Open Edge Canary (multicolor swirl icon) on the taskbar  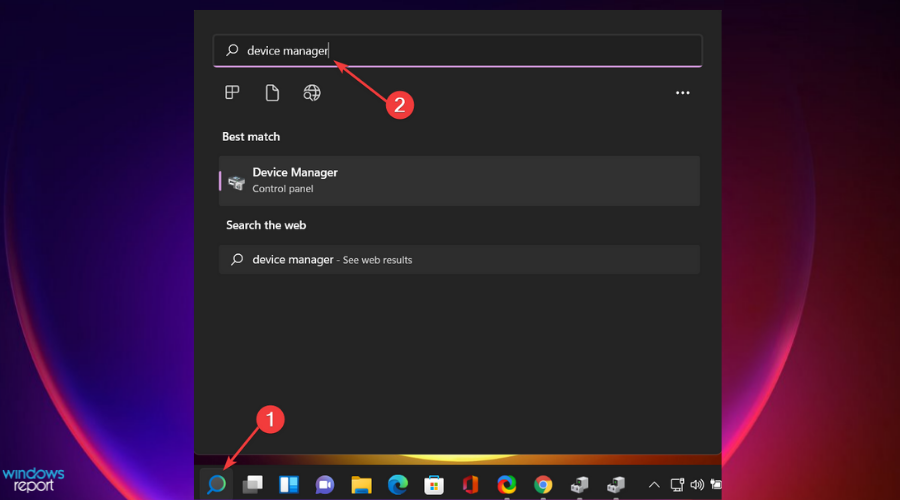(506, 485)
